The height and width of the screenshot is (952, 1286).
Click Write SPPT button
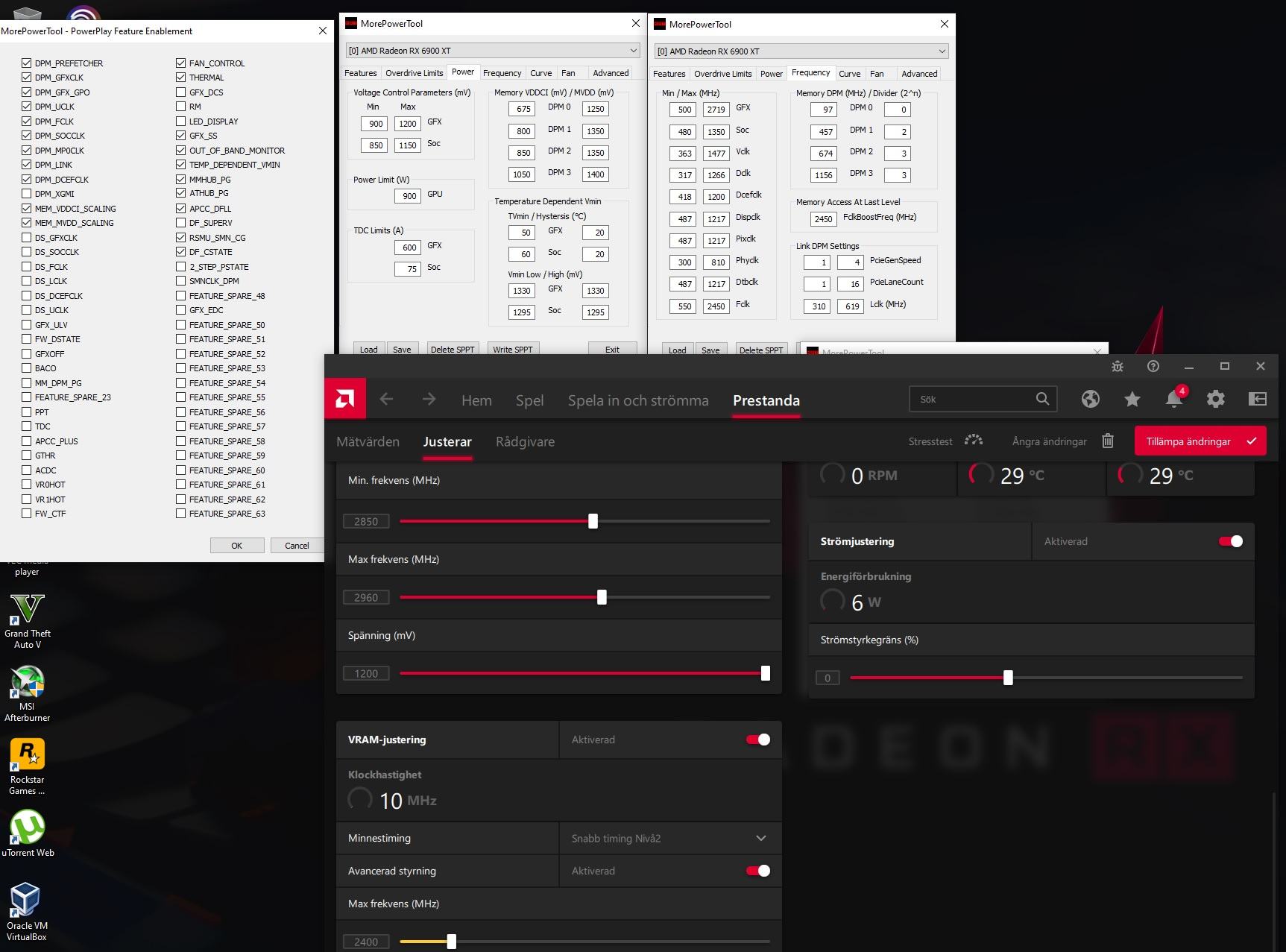coord(513,349)
